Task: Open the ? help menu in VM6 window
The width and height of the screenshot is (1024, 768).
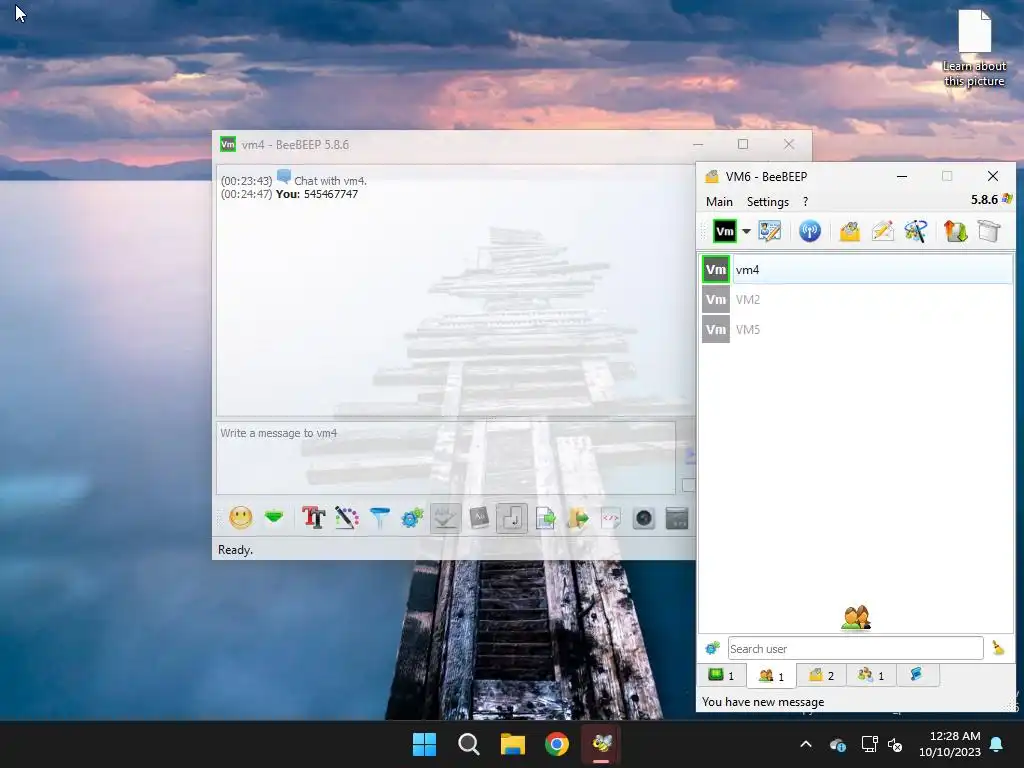Action: pyautogui.click(x=805, y=202)
